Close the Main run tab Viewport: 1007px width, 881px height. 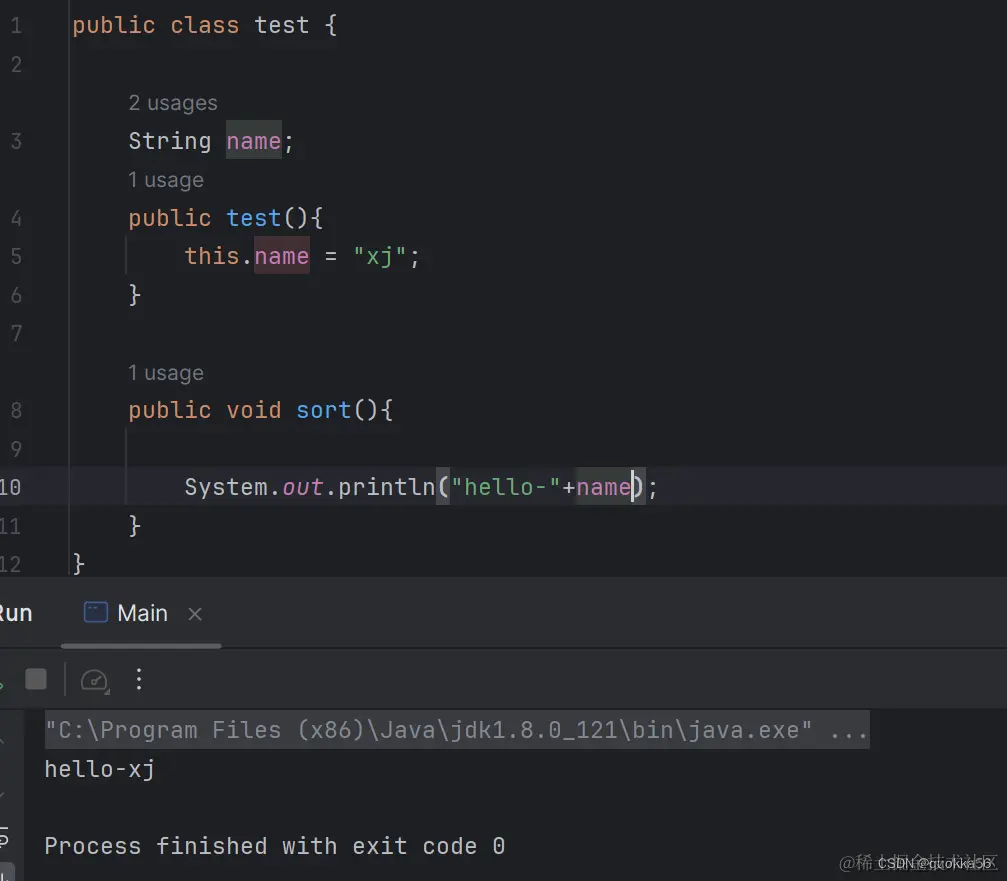coord(195,614)
